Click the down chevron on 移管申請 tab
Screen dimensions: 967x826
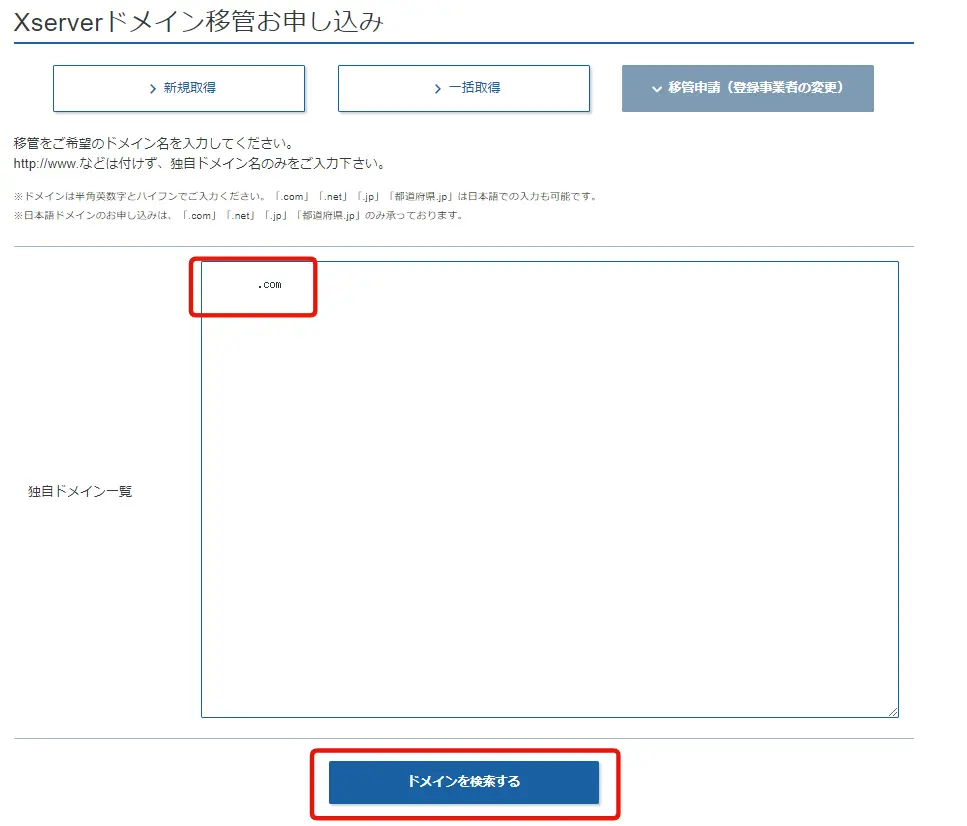(x=657, y=89)
